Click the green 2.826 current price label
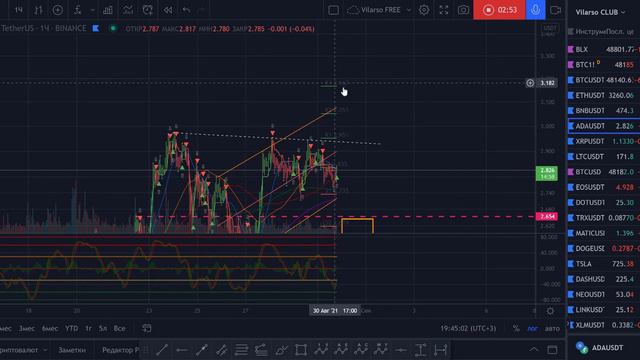The image size is (640, 360). tap(547, 173)
